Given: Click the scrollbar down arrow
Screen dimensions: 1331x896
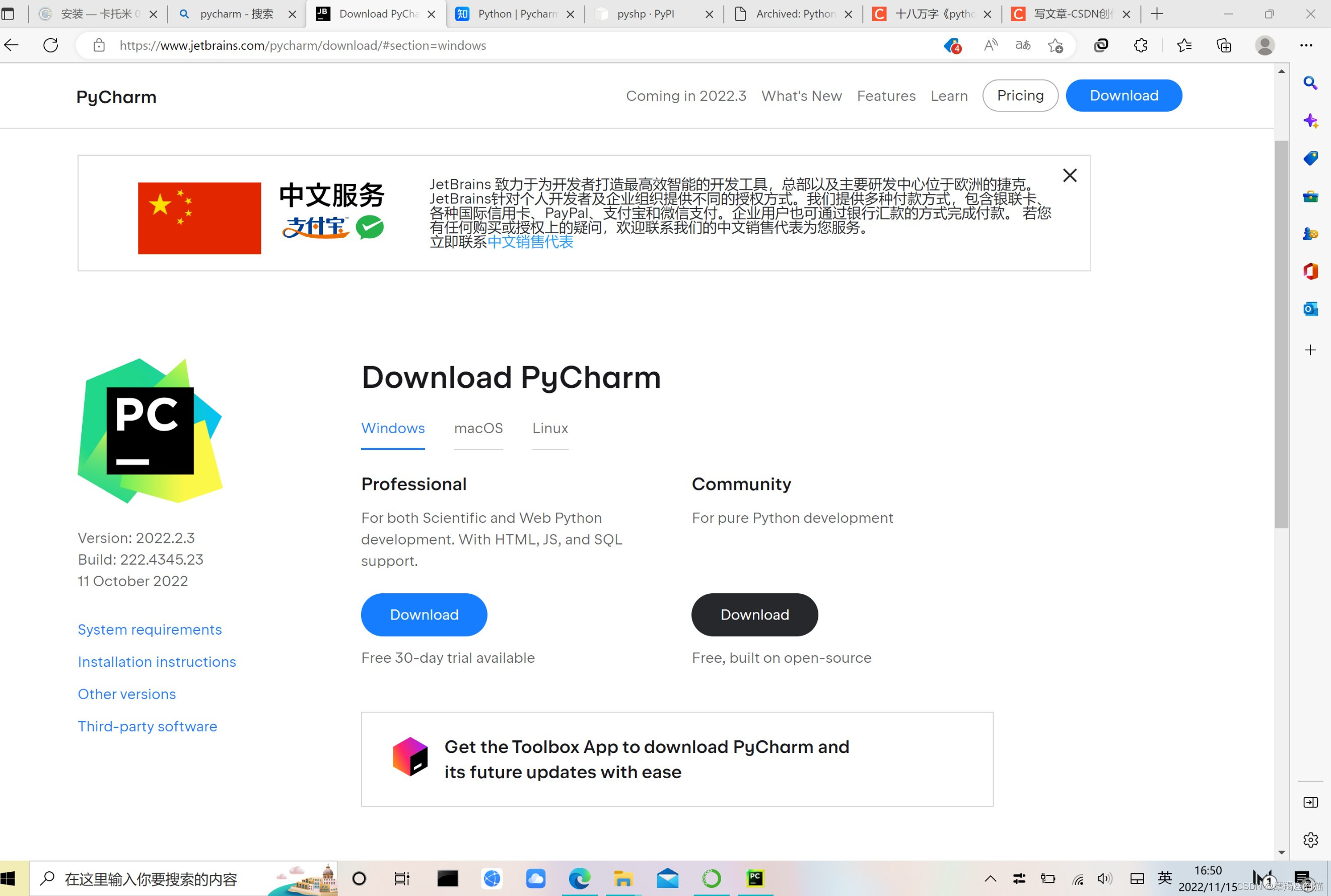Looking at the screenshot, I should pyautogui.click(x=1281, y=852).
